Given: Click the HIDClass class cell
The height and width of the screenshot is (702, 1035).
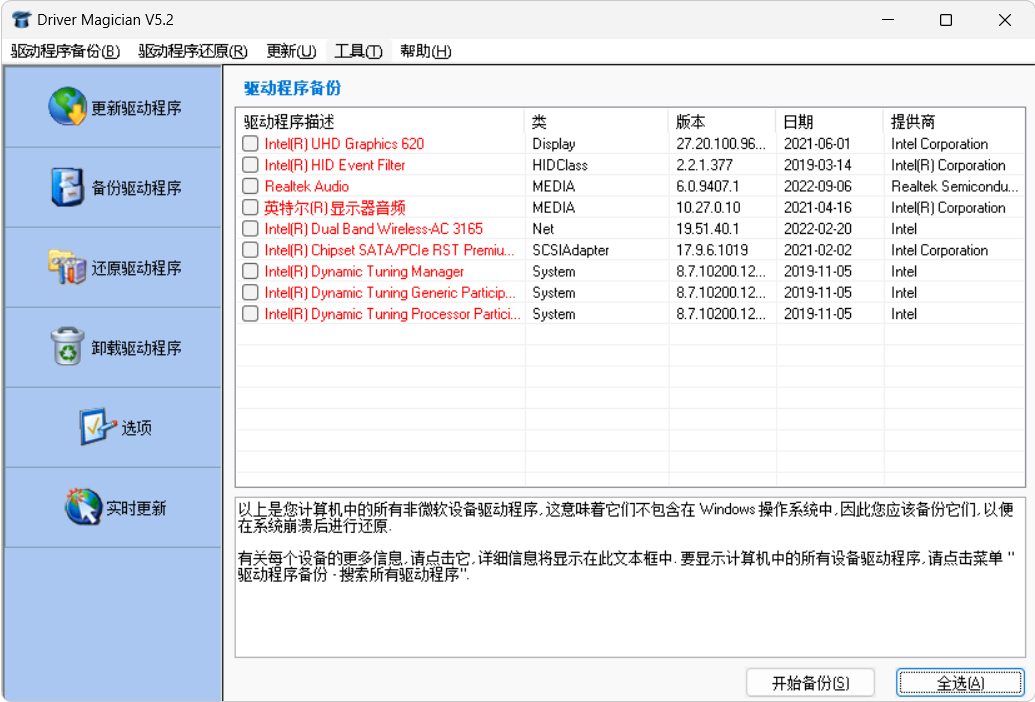Looking at the screenshot, I should 560,165.
